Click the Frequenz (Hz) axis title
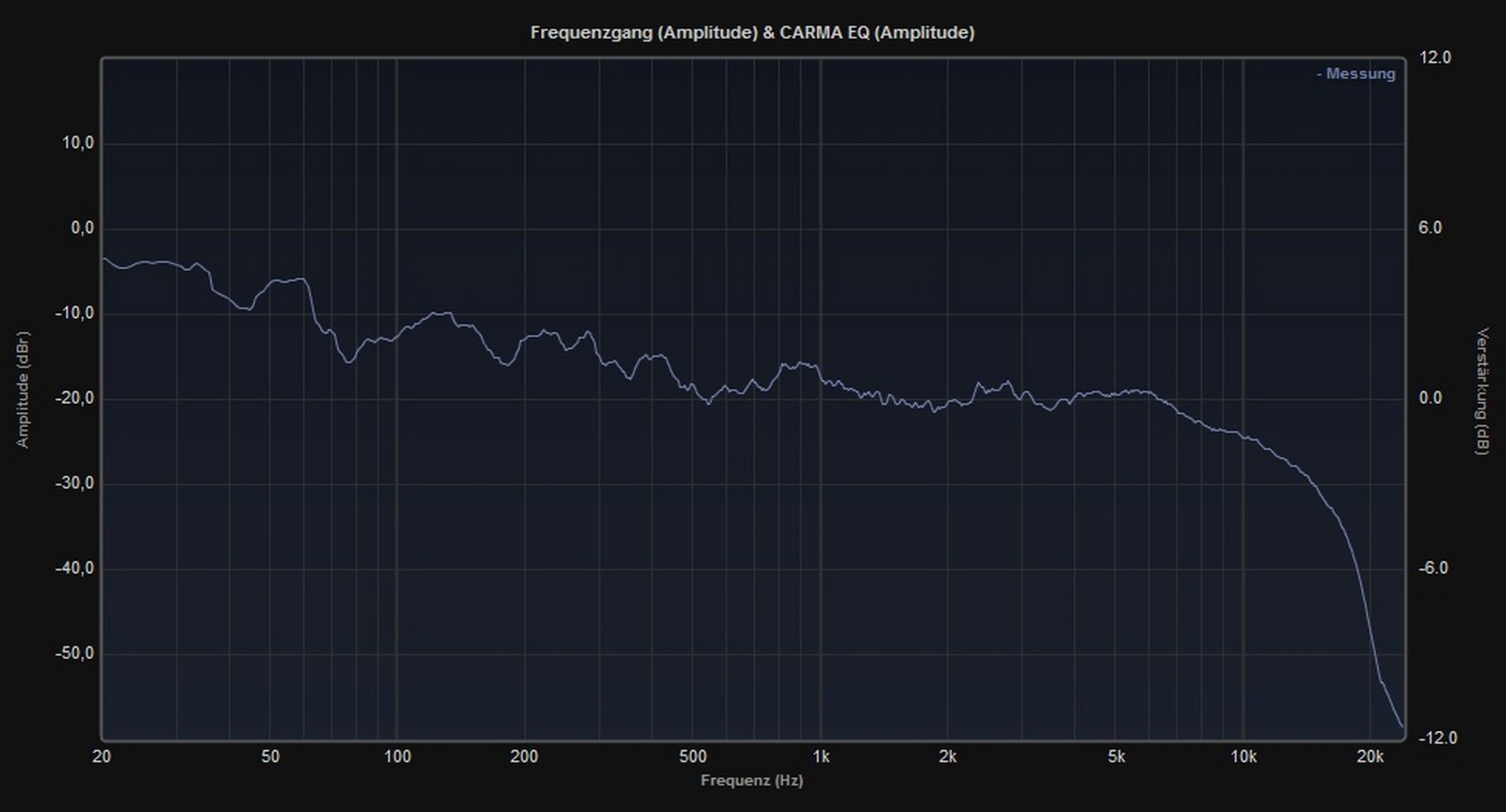 pyautogui.click(x=751, y=781)
